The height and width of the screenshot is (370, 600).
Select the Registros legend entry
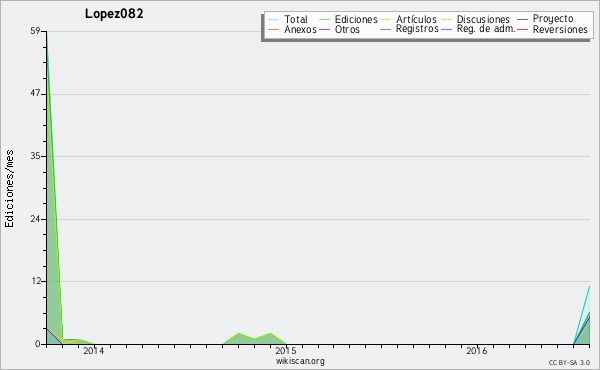pos(417,29)
